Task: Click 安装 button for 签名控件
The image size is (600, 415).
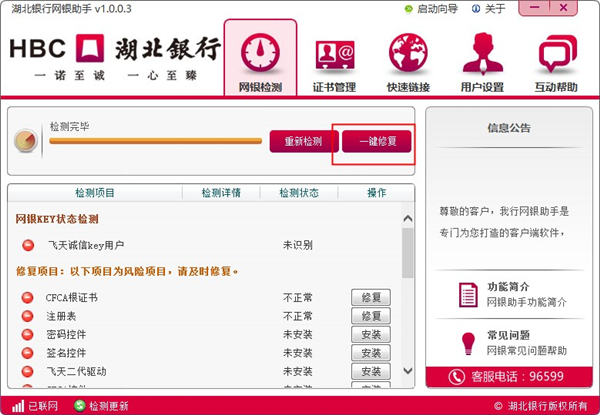Action: coord(371,353)
